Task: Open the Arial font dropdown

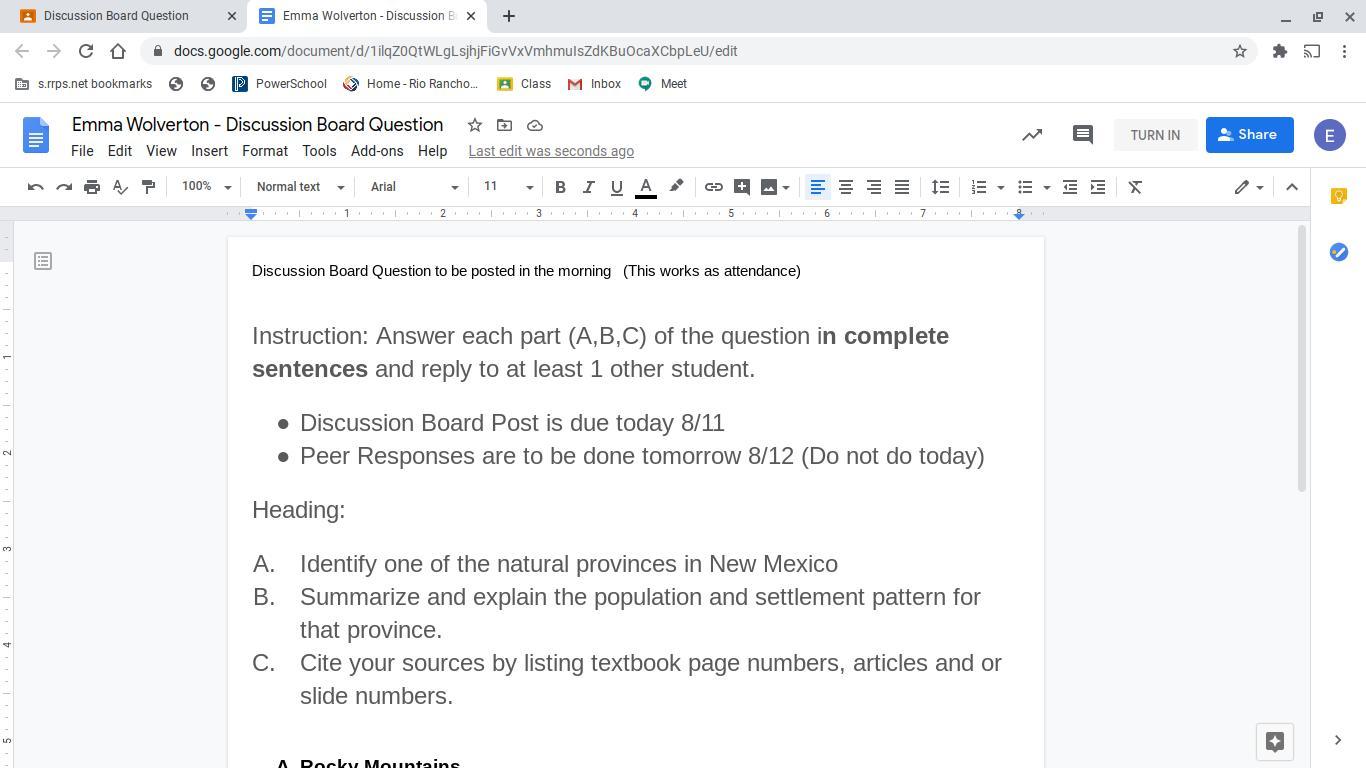Action: click(x=413, y=187)
